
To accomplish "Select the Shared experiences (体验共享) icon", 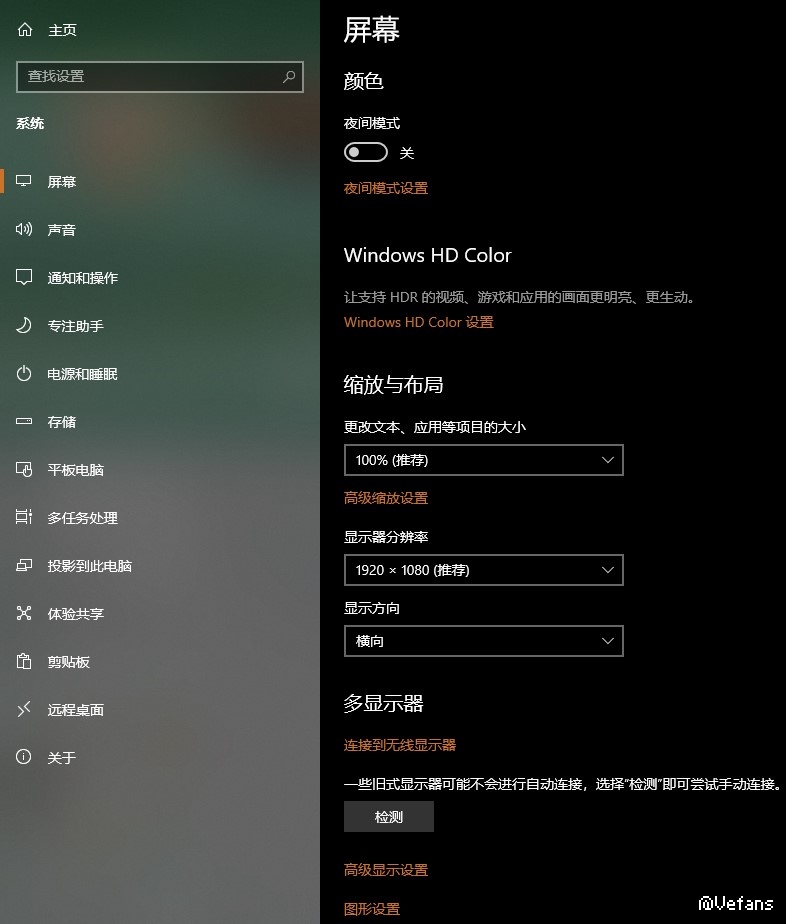I will coord(24,613).
